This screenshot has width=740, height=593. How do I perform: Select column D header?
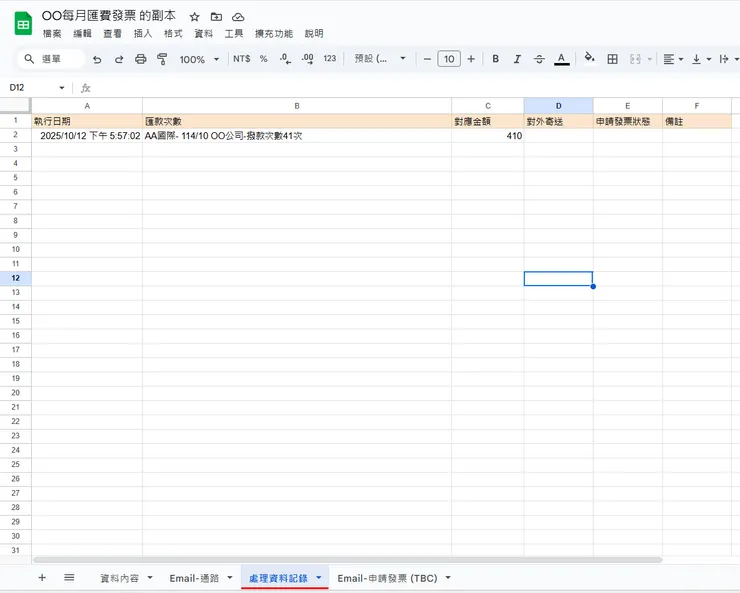click(x=558, y=106)
